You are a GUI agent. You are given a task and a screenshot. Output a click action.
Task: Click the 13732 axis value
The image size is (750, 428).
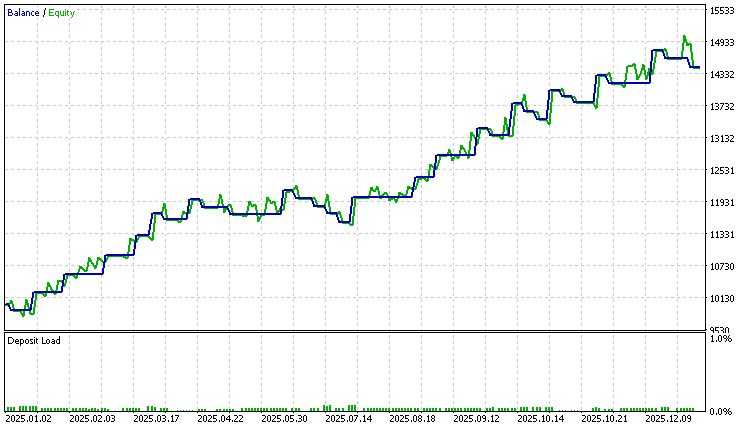click(722, 107)
